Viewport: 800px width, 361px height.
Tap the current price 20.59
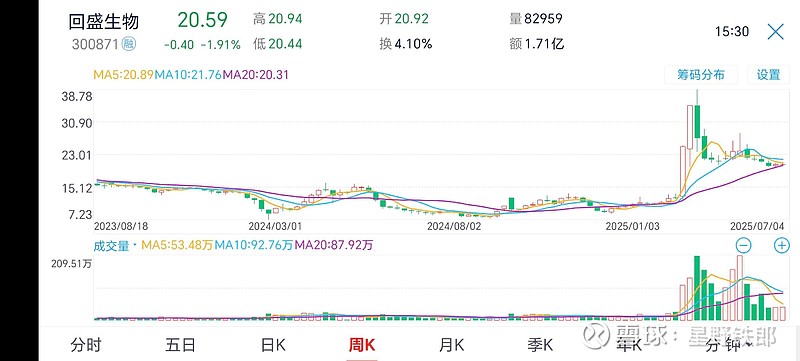[x=203, y=20]
